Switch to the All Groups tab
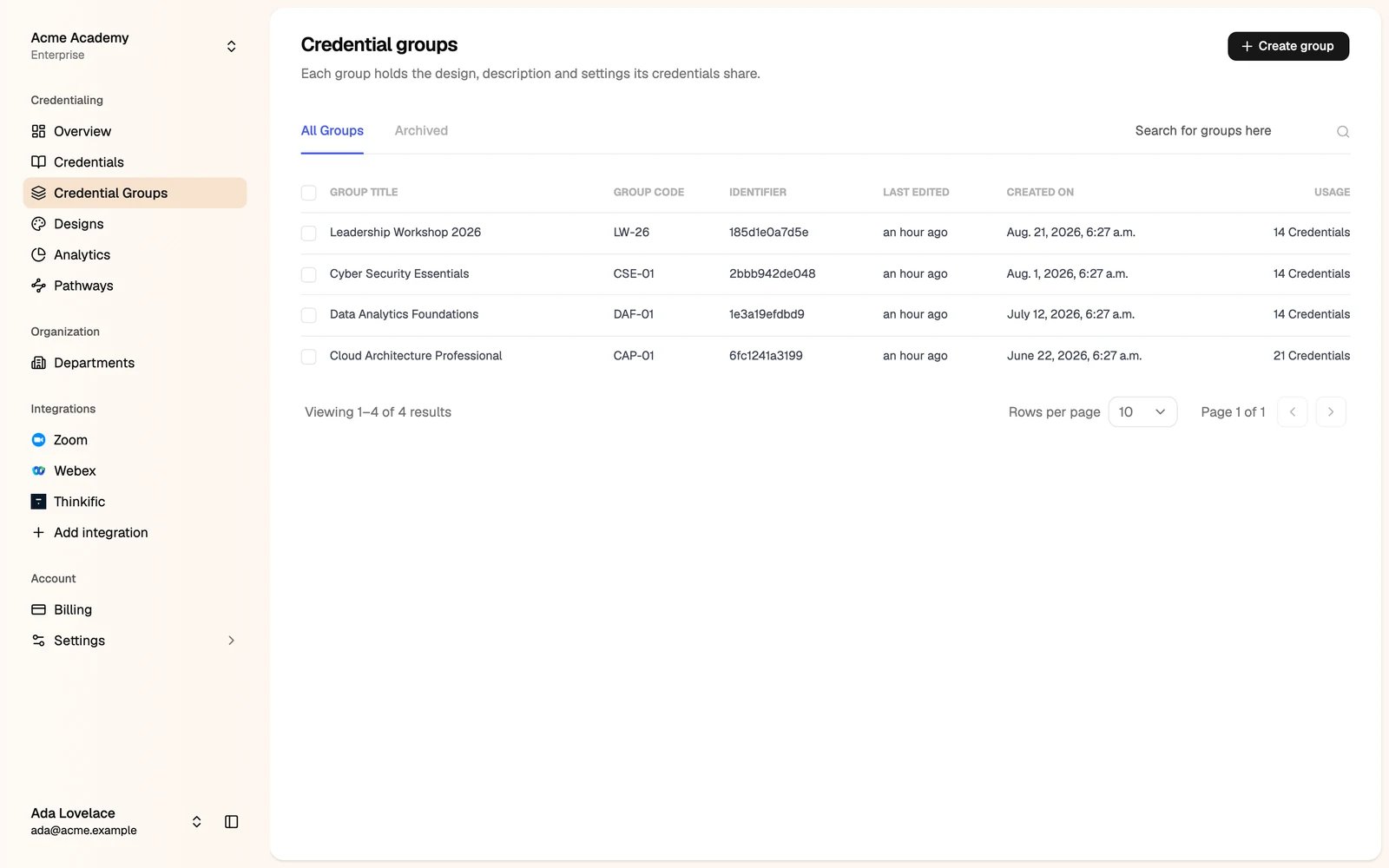The height and width of the screenshot is (868, 1389). (332, 131)
